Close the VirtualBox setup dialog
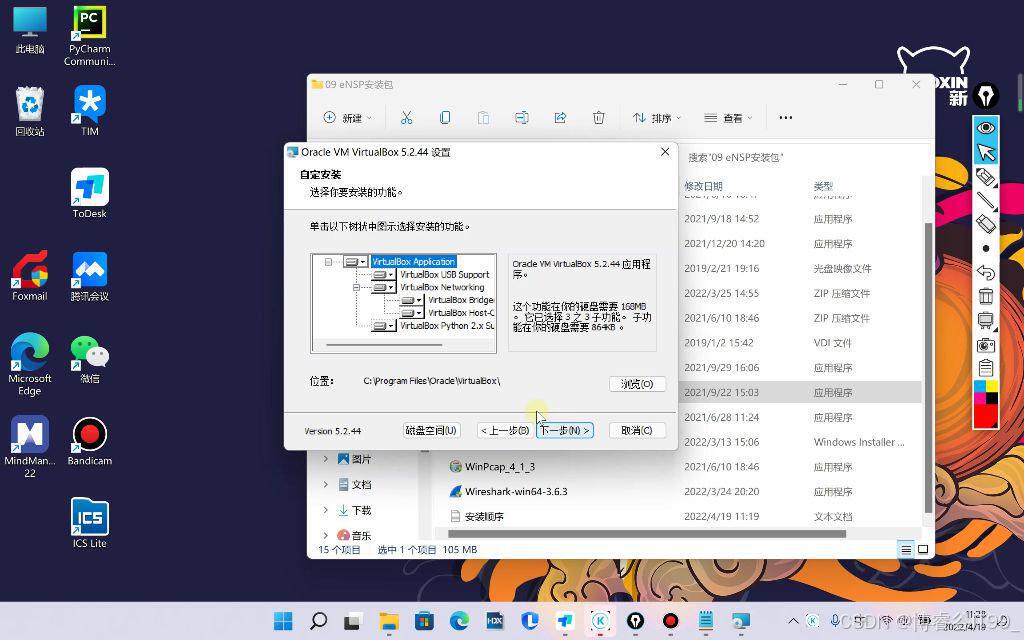This screenshot has height=640, width=1024. 665,152
